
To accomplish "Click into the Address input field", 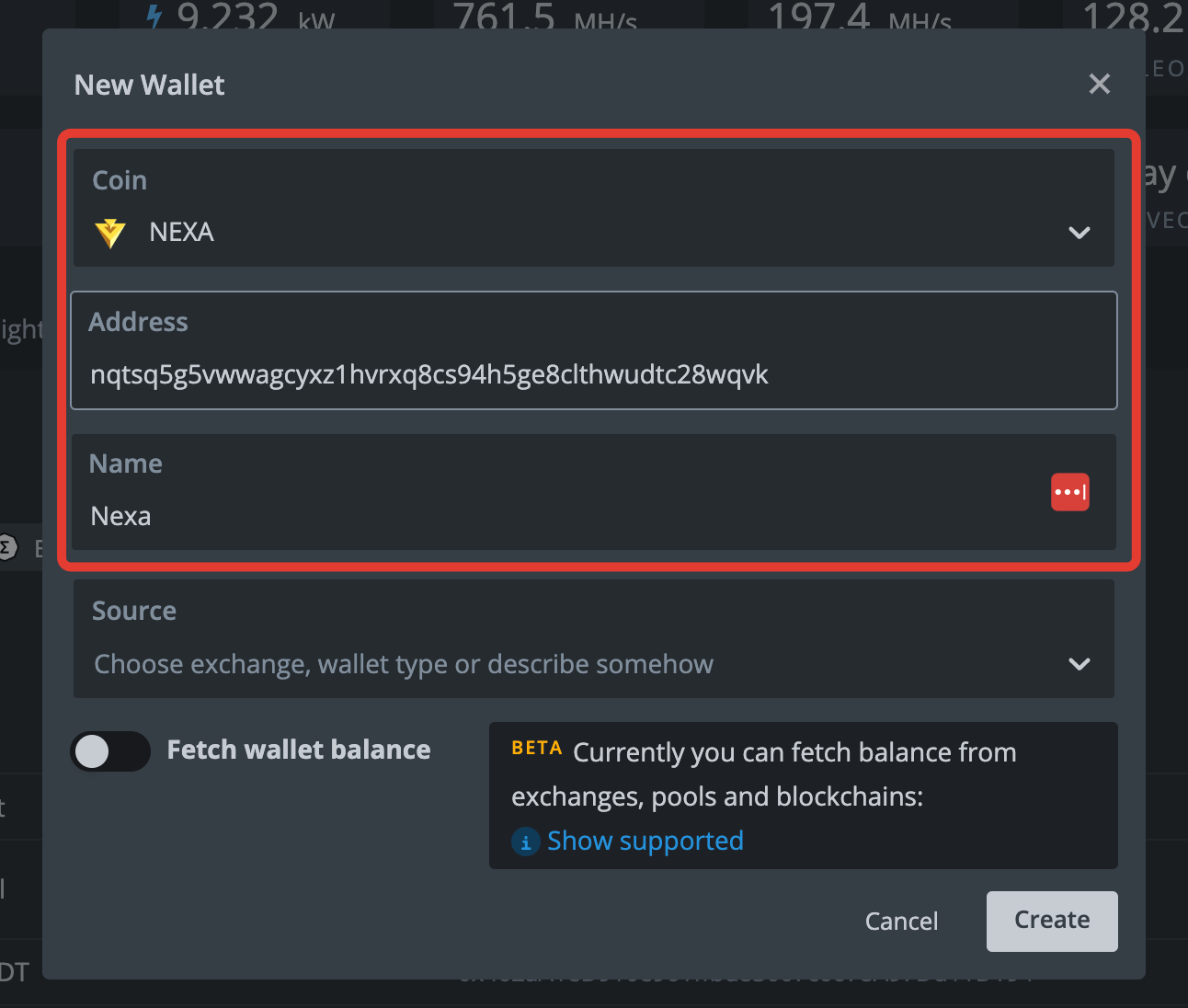I will (594, 374).
